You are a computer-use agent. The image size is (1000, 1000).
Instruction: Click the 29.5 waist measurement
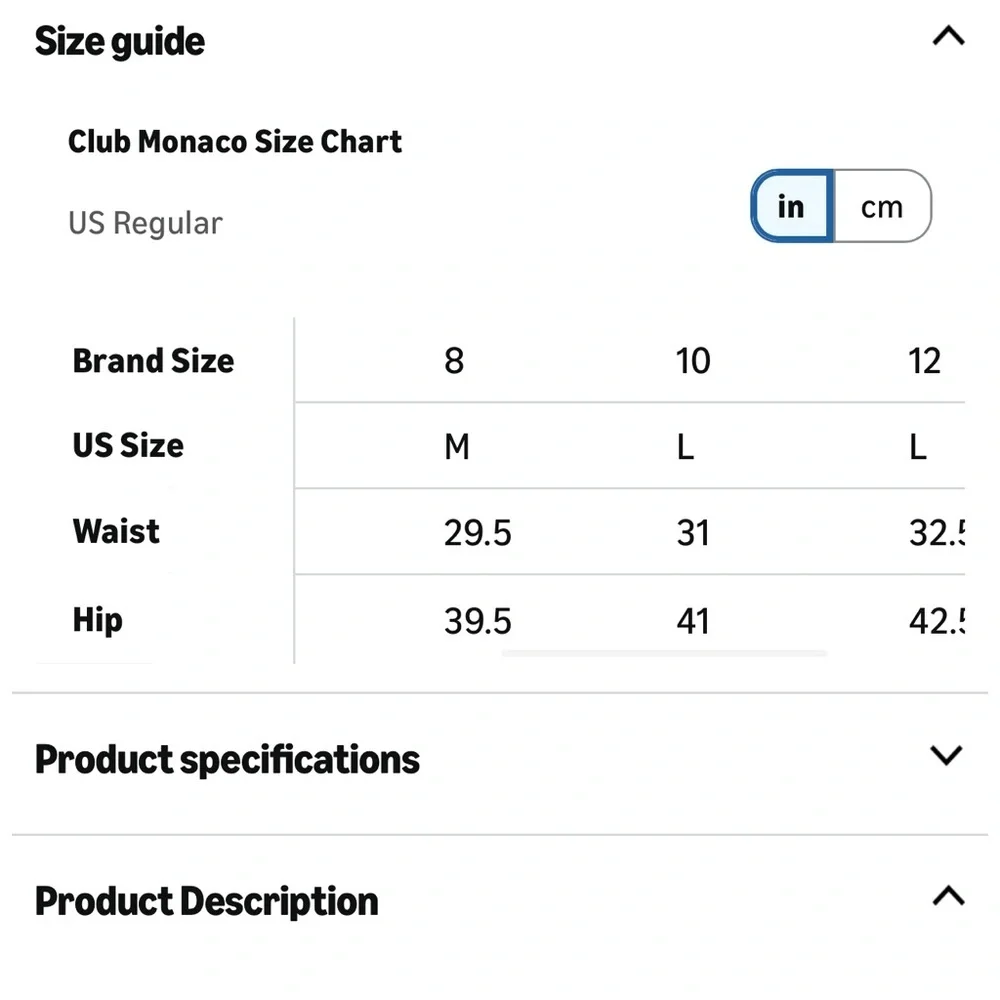(477, 533)
